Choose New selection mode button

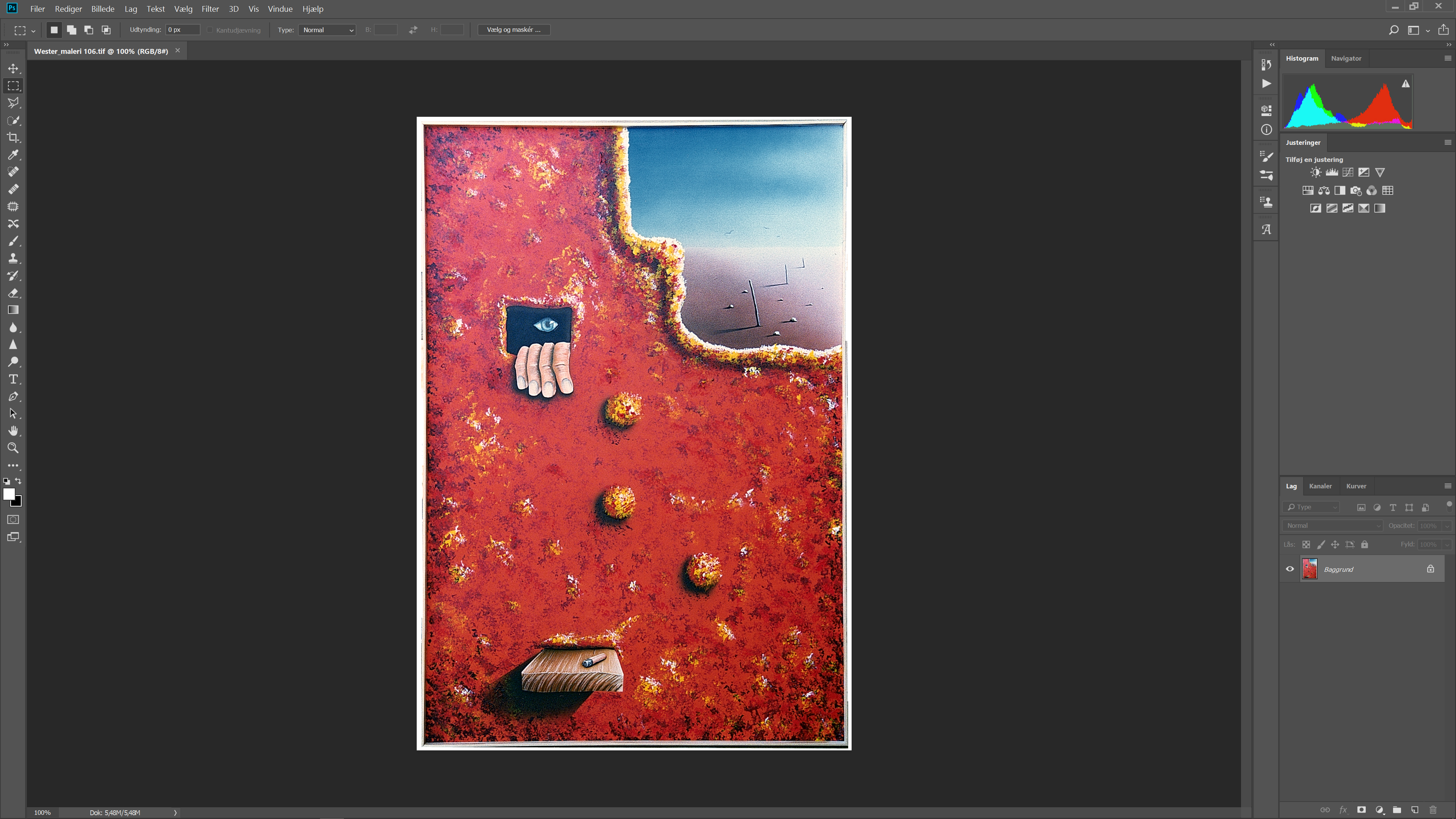click(x=54, y=30)
